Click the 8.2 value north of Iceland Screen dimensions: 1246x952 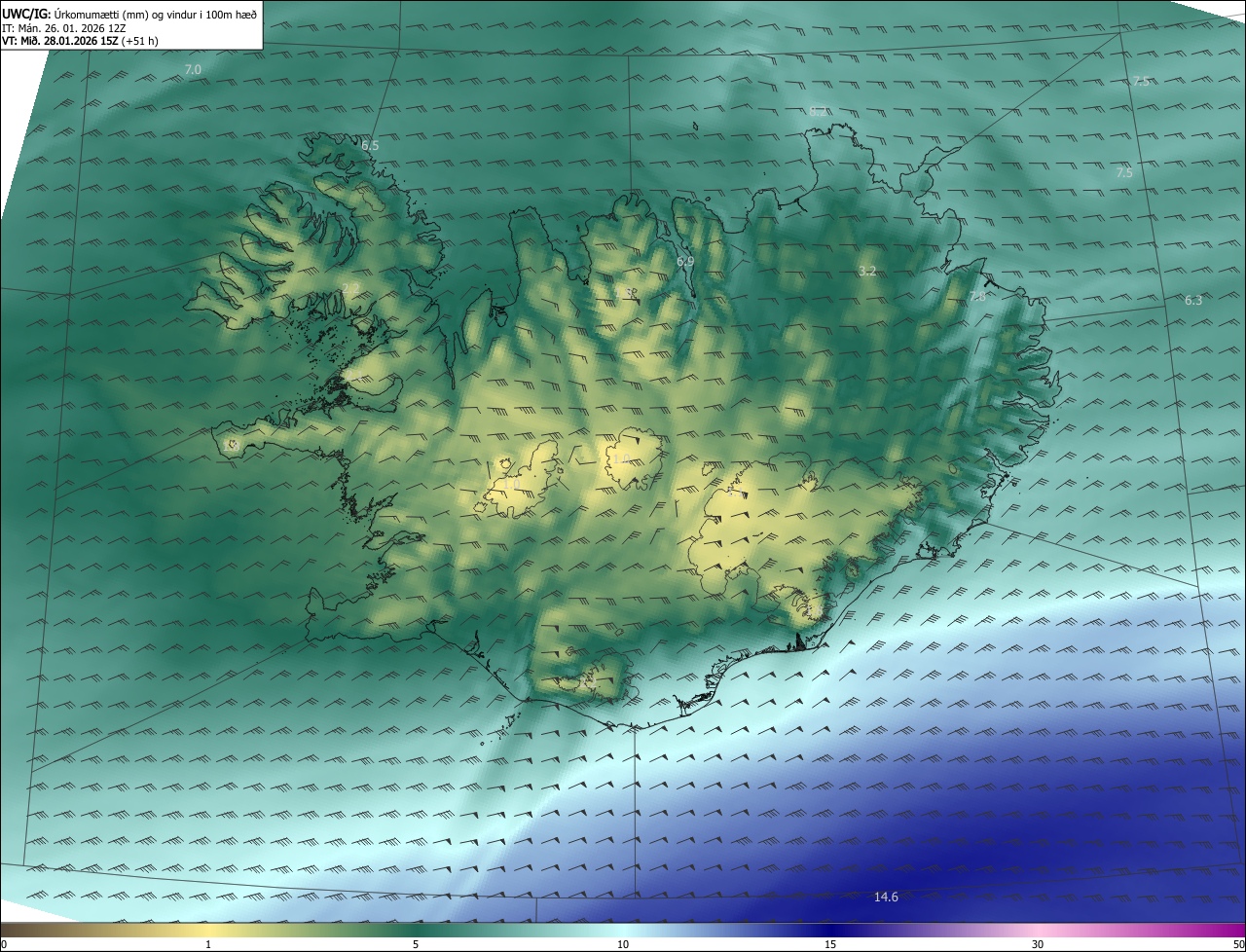click(818, 111)
